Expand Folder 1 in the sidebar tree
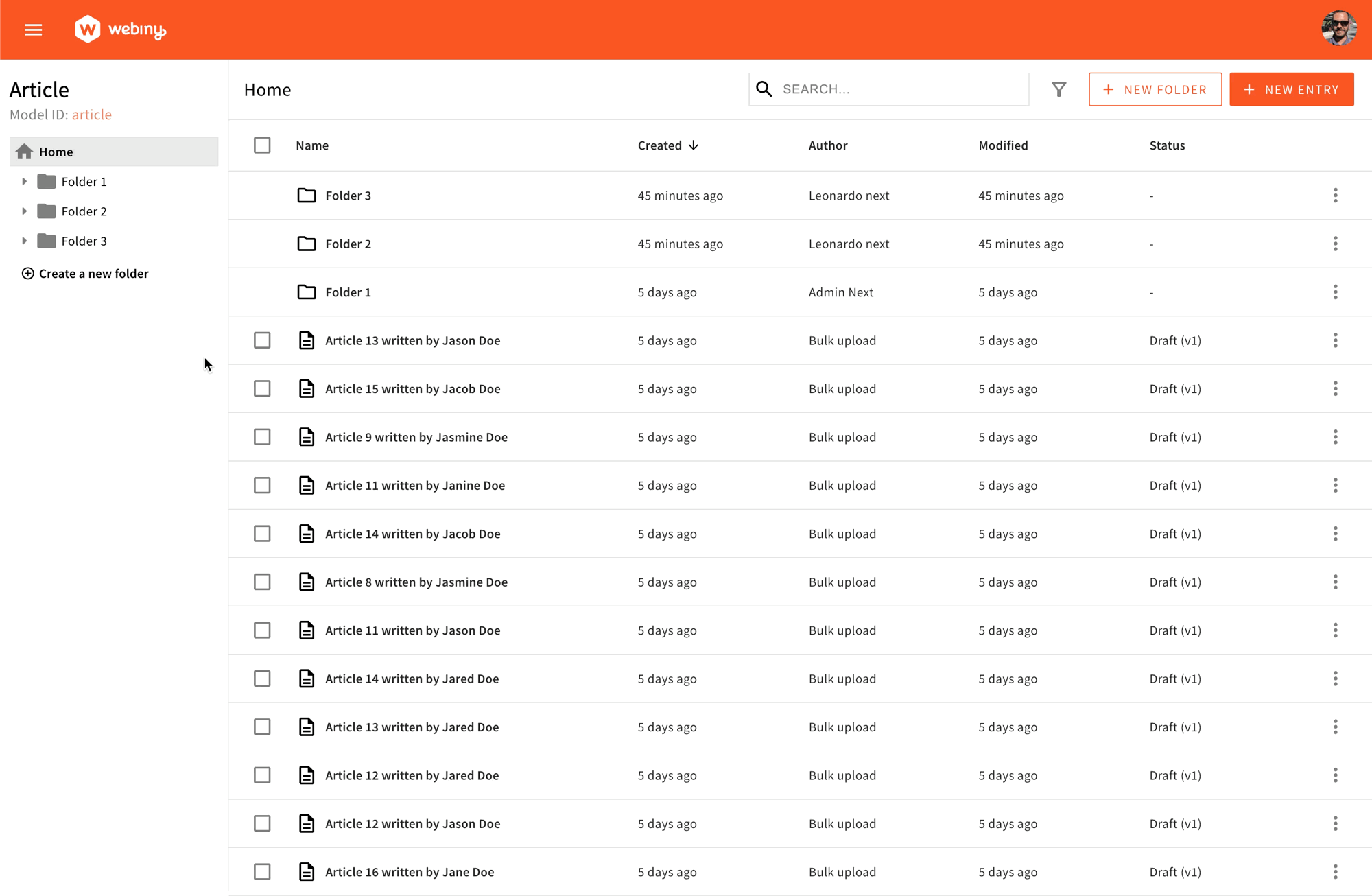1372x896 pixels. coord(25,181)
